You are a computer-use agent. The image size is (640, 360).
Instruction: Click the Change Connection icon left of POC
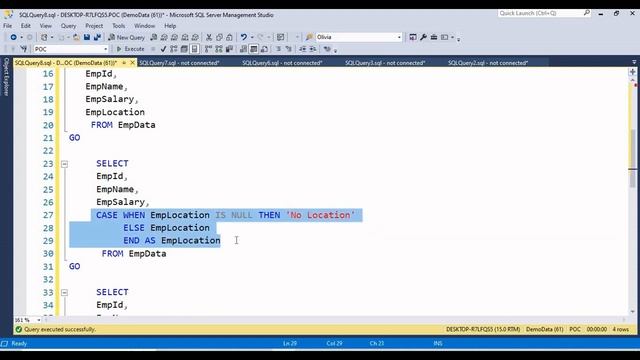(23, 49)
